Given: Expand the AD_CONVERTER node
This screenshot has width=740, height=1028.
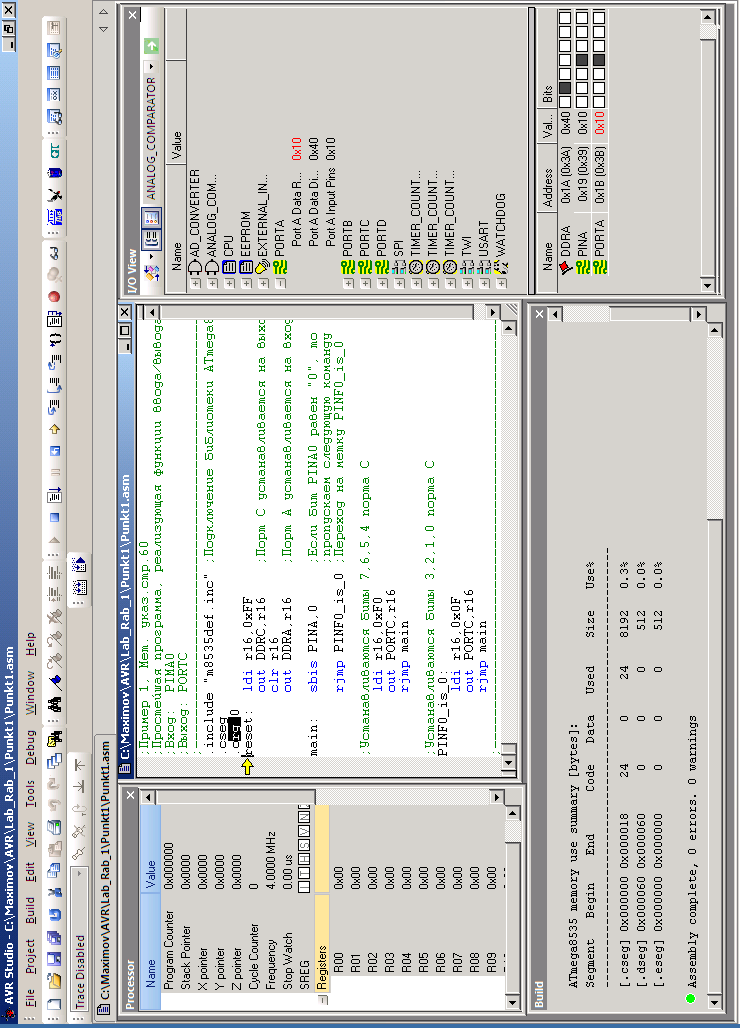Looking at the screenshot, I should (x=195, y=283).
